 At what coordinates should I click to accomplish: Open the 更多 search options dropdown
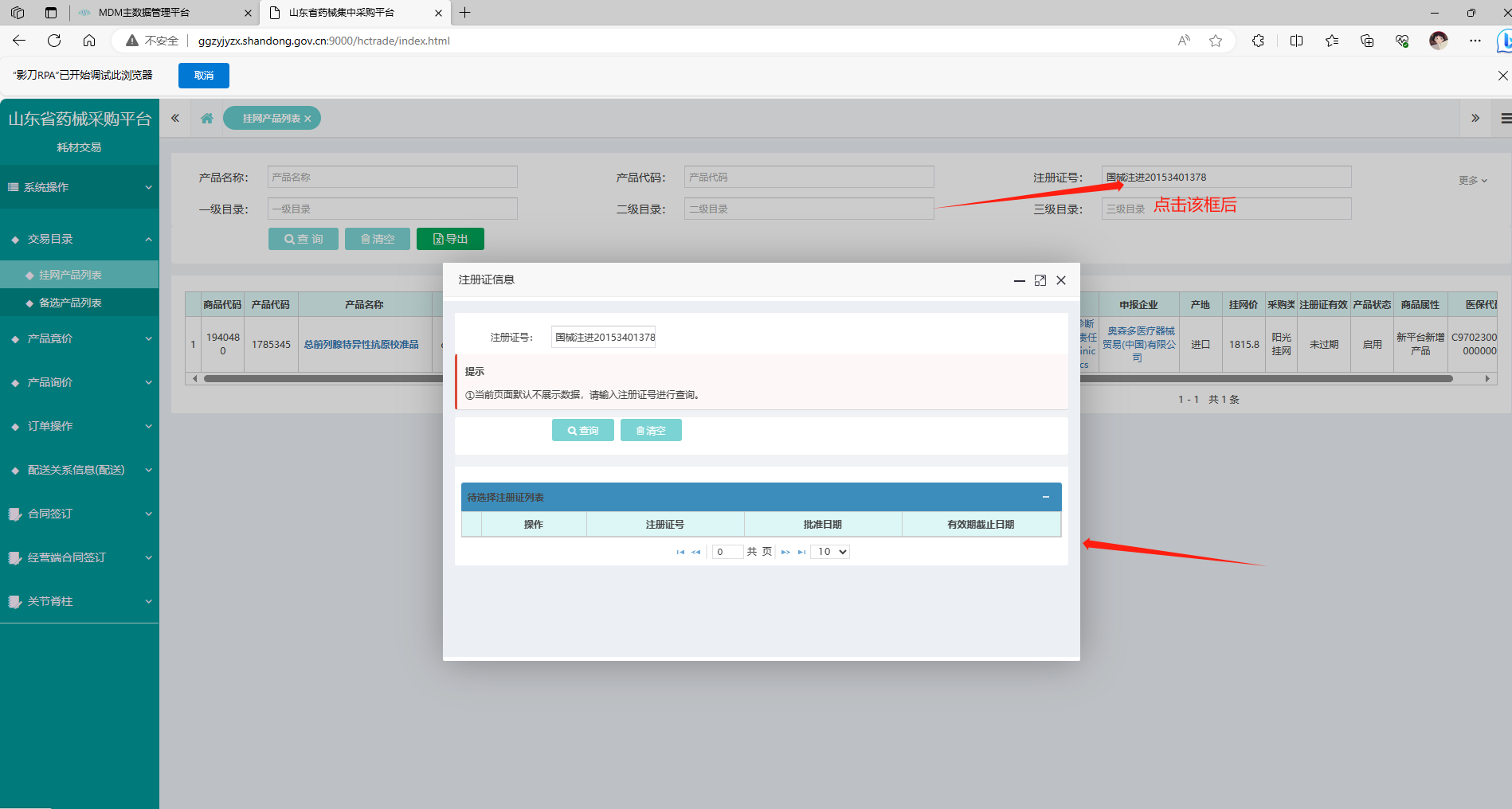point(1473,181)
